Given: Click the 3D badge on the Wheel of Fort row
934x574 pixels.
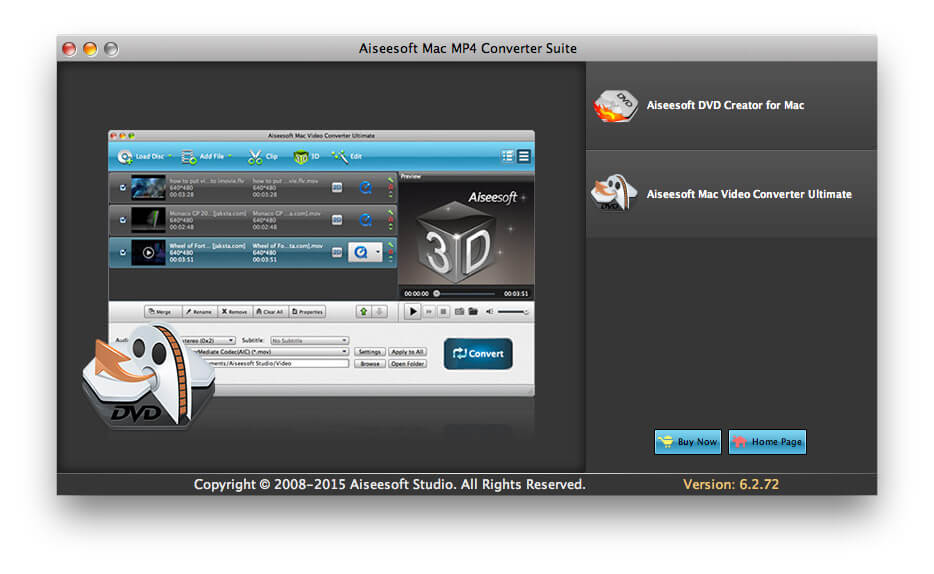Looking at the screenshot, I should [x=337, y=252].
